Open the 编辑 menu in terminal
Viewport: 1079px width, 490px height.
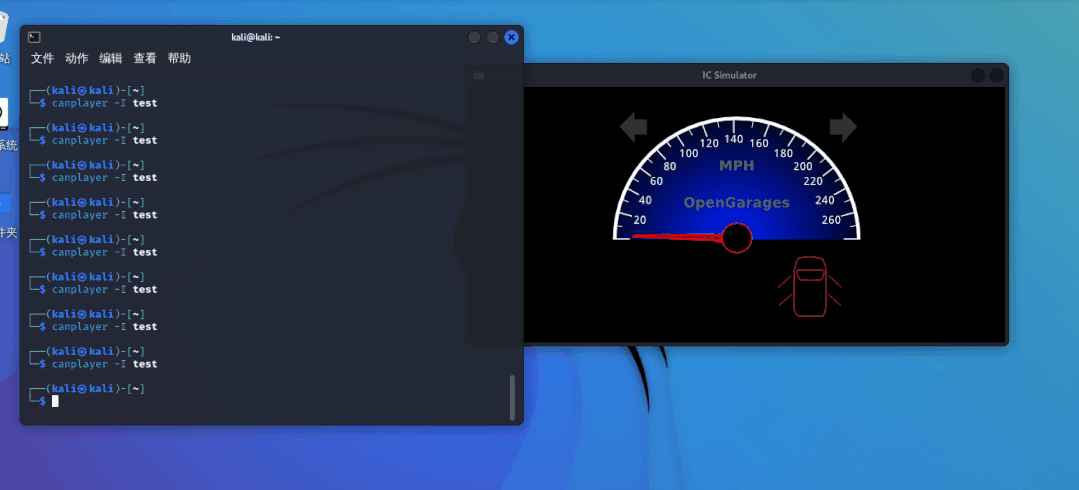pyautogui.click(x=111, y=58)
